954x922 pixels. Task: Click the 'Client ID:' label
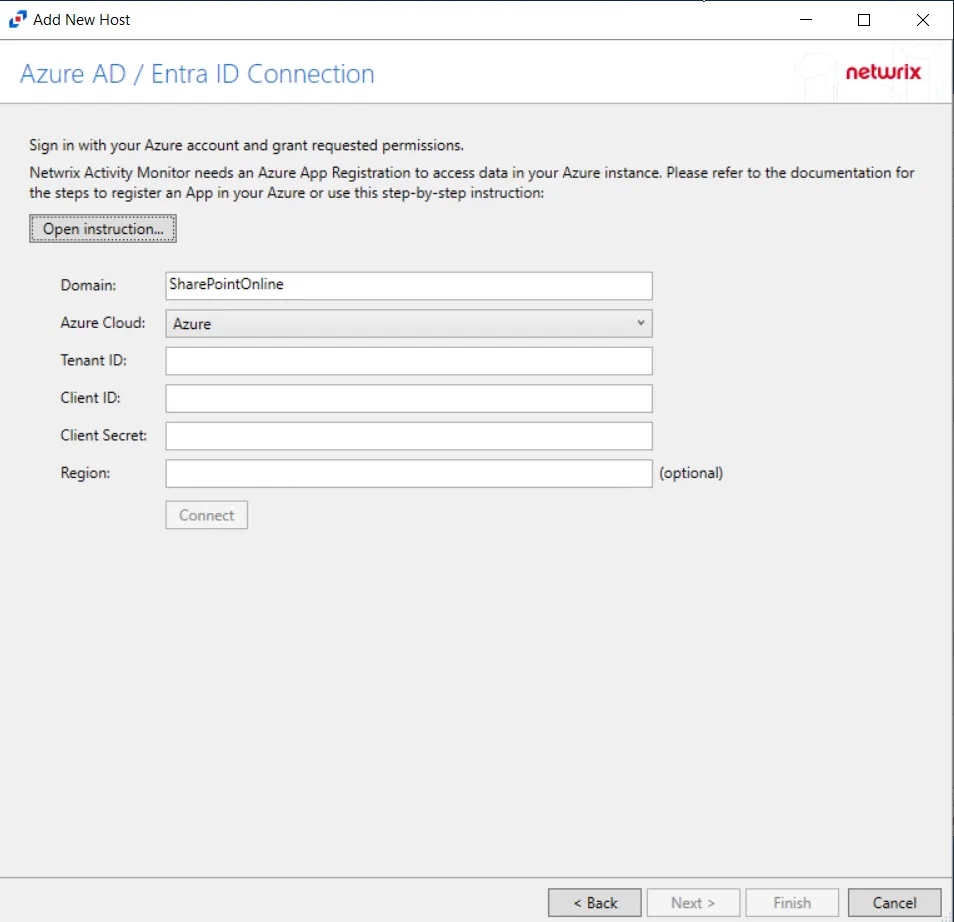point(90,397)
